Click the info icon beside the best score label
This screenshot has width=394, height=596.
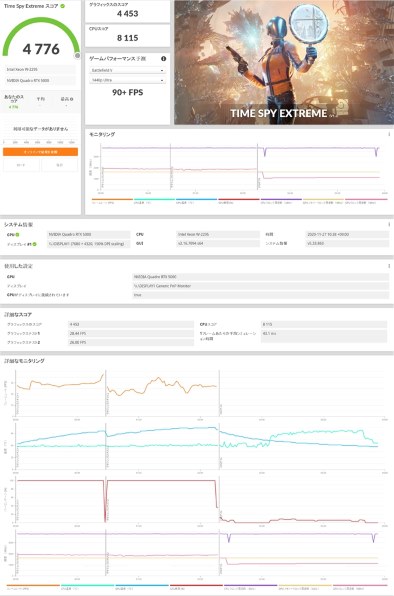tap(71, 99)
